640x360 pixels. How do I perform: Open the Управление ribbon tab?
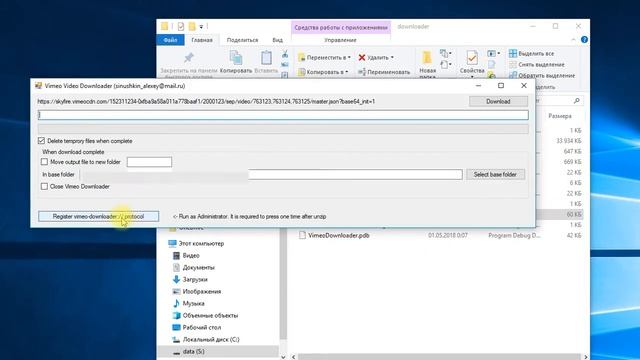click(340, 40)
